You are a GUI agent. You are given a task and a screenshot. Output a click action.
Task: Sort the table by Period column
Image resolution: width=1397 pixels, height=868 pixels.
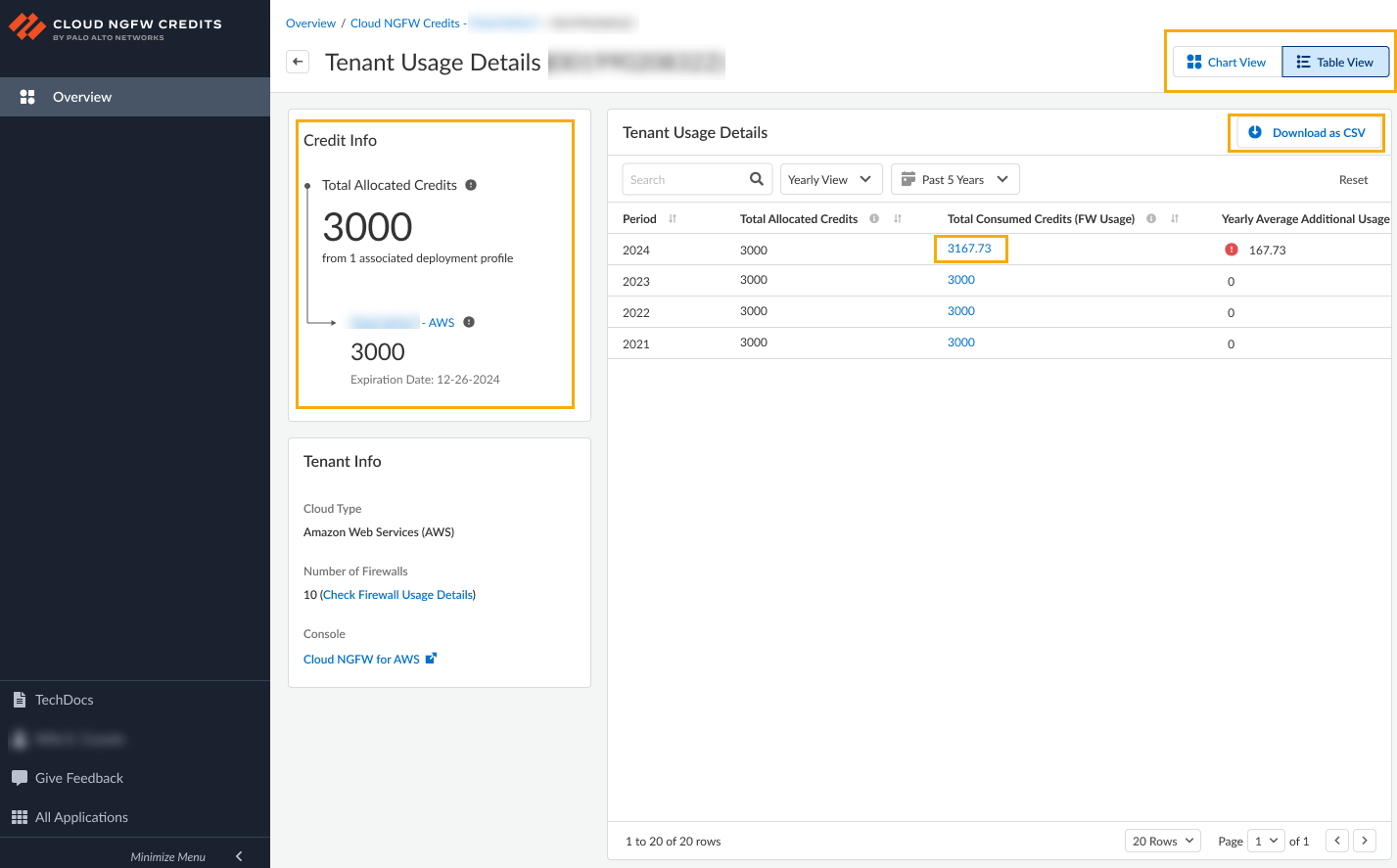(673, 219)
